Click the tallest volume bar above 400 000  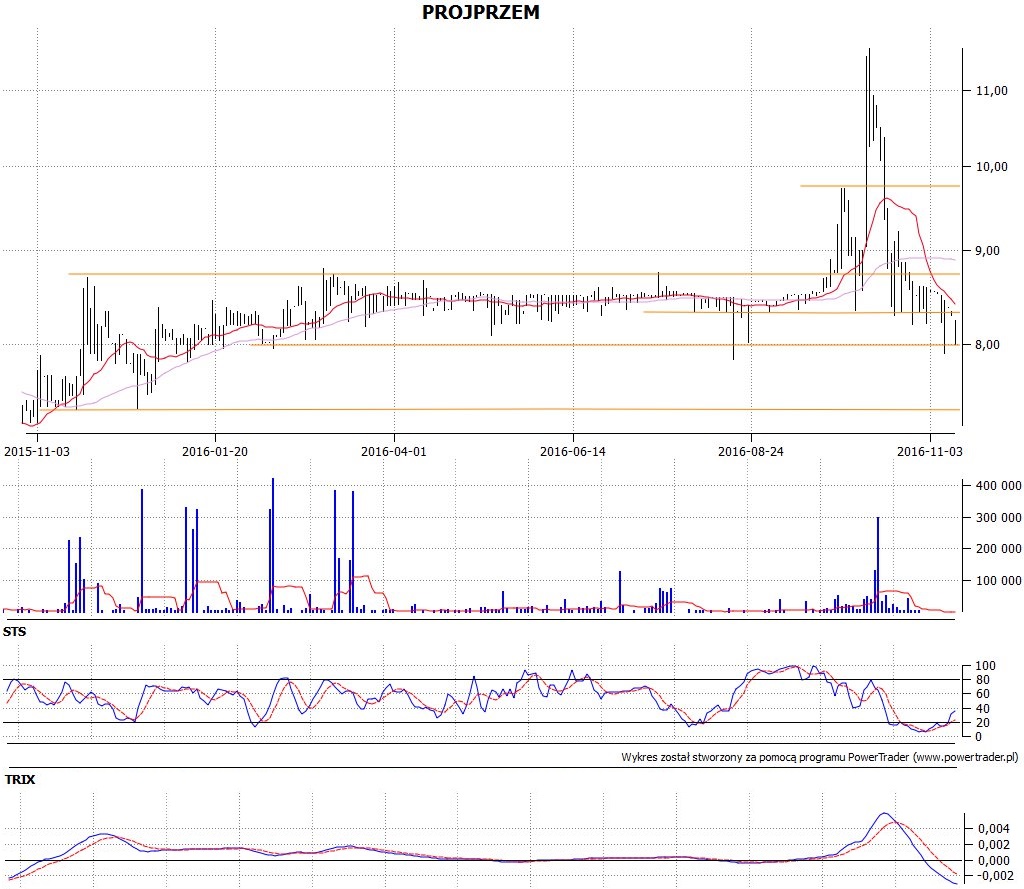(x=273, y=545)
